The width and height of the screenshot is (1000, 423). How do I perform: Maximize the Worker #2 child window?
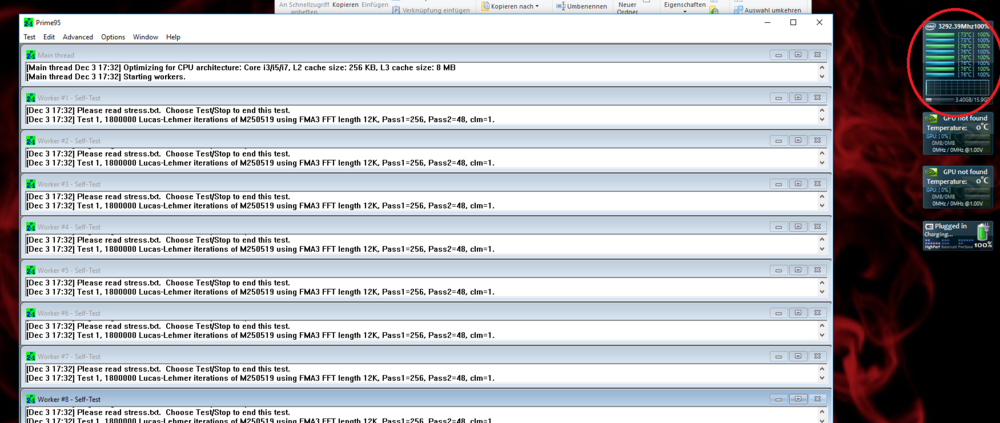(x=797, y=141)
